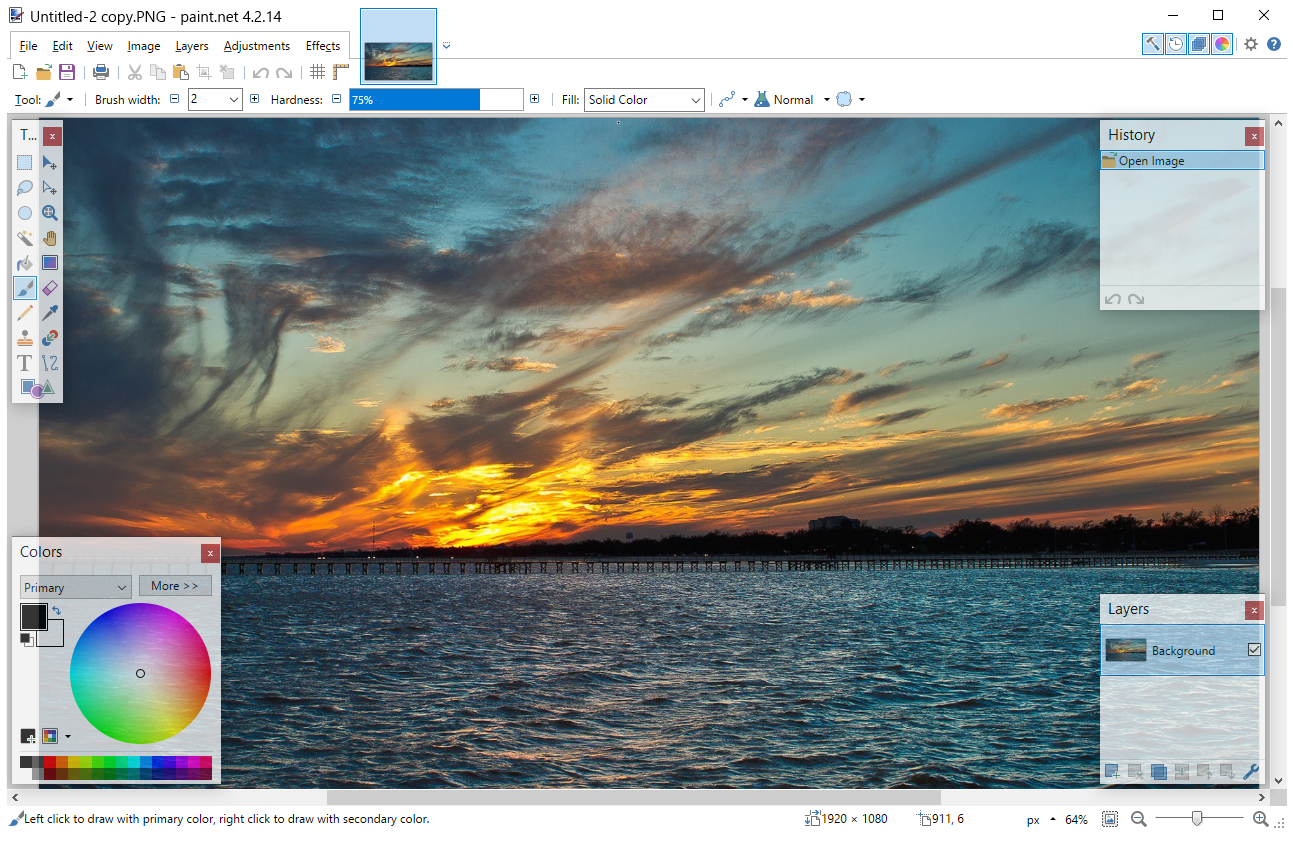Open the Help question mark button
The image size is (1293, 862).
1274,44
